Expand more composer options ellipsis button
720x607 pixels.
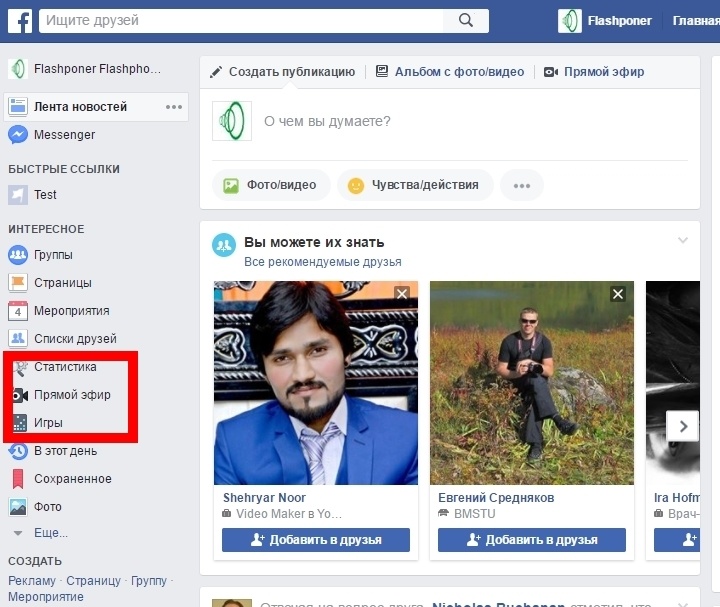(522, 185)
